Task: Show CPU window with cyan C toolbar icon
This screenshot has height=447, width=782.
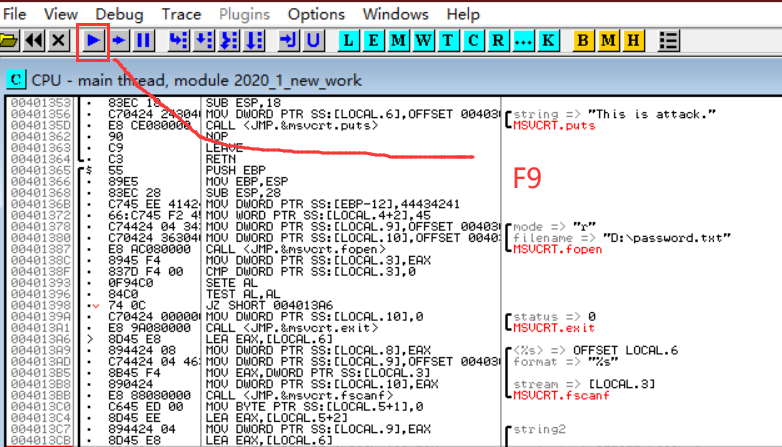Action: pyautogui.click(x=473, y=40)
